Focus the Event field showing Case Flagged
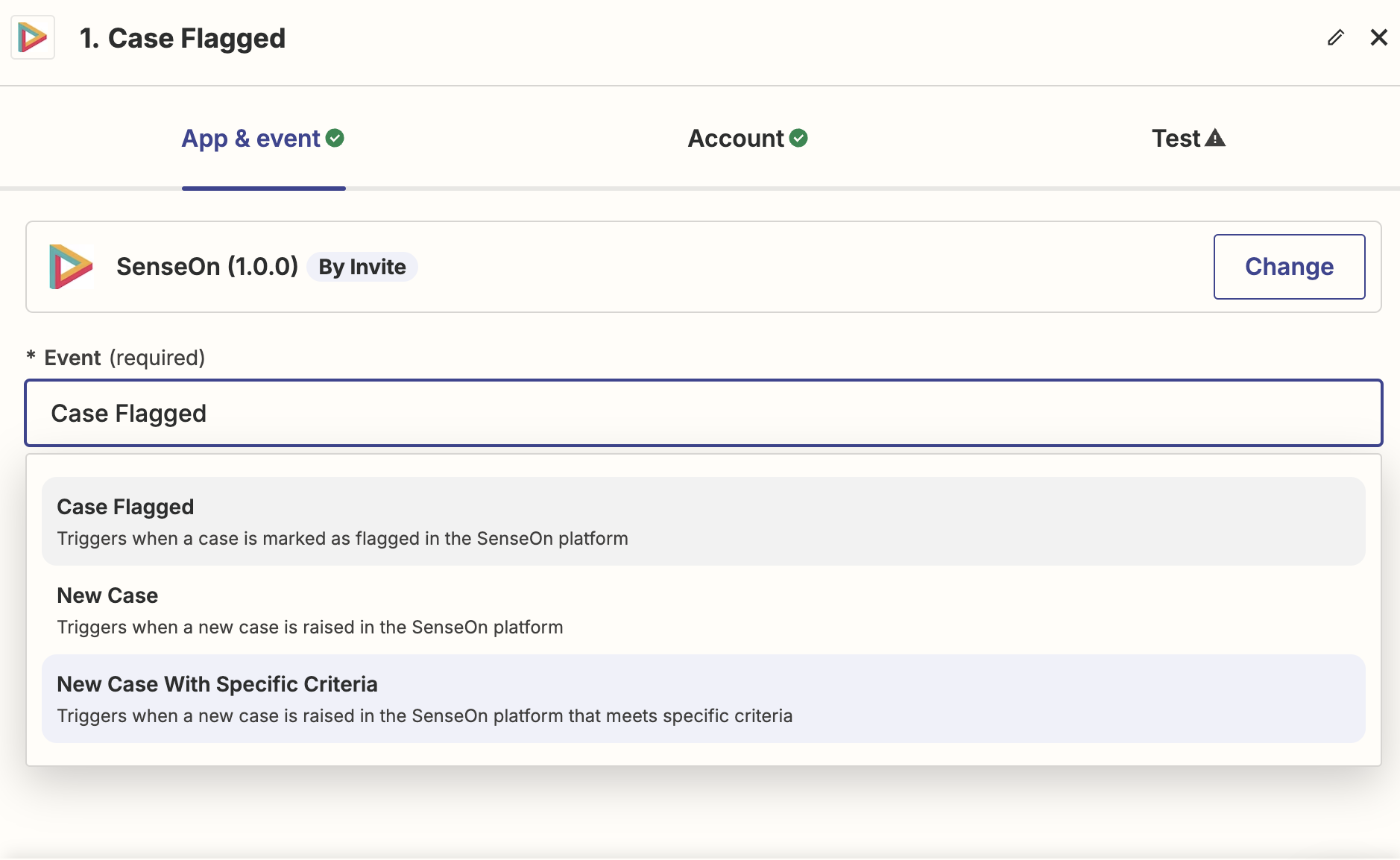 [x=704, y=414]
